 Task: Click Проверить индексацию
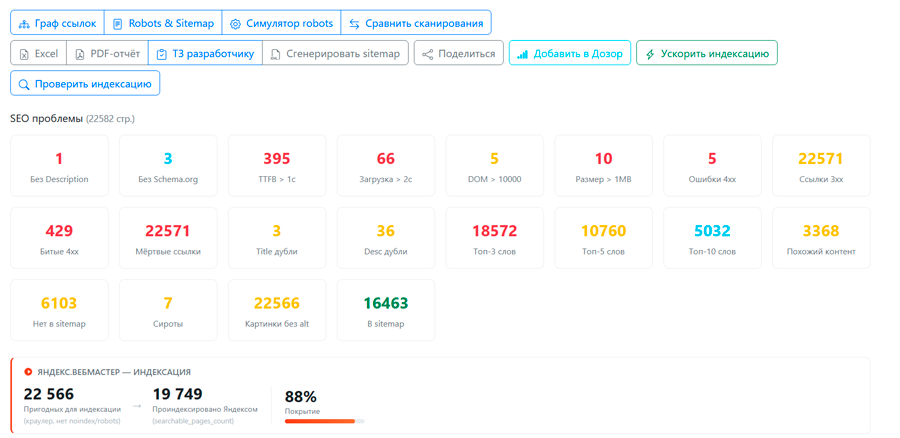click(x=85, y=84)
